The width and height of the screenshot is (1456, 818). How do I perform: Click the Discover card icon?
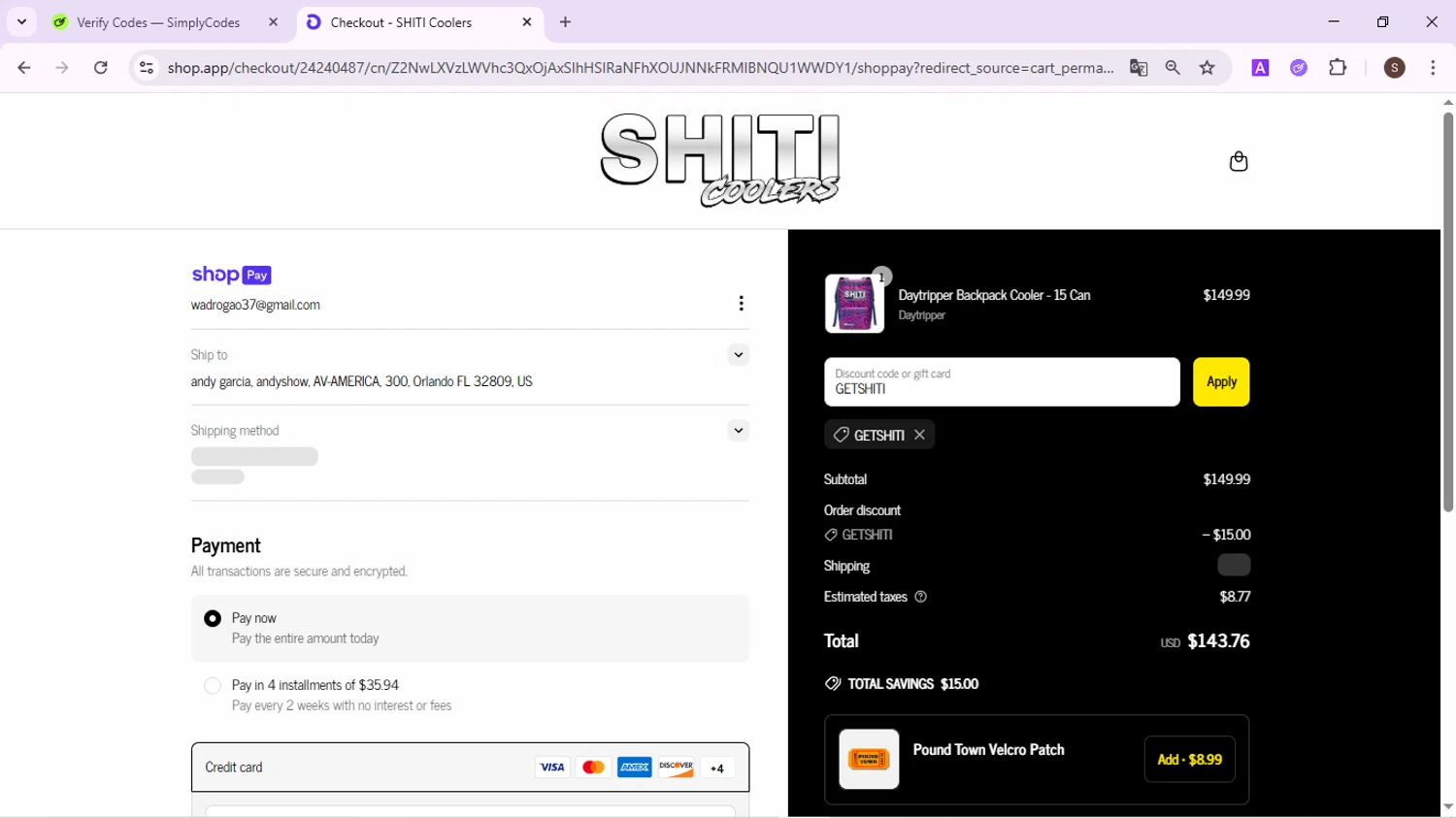pyautogui.click(x=676, y=768)
